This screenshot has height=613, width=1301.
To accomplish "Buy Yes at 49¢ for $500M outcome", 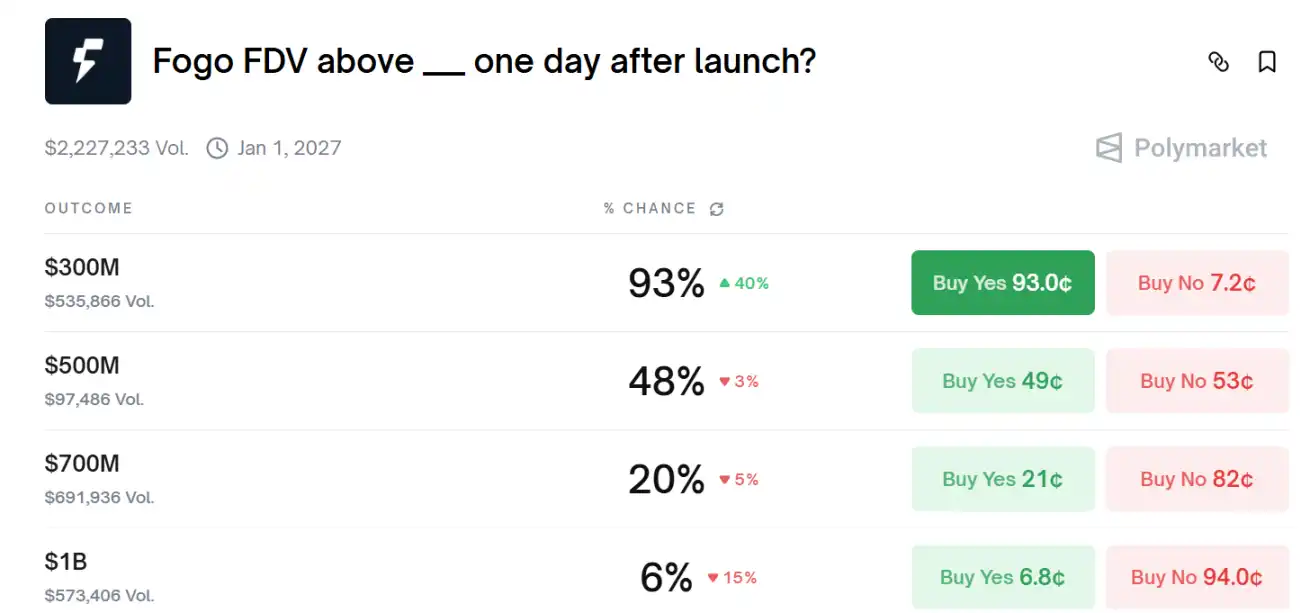I will pyautogui.click(x=1002, y=380).
